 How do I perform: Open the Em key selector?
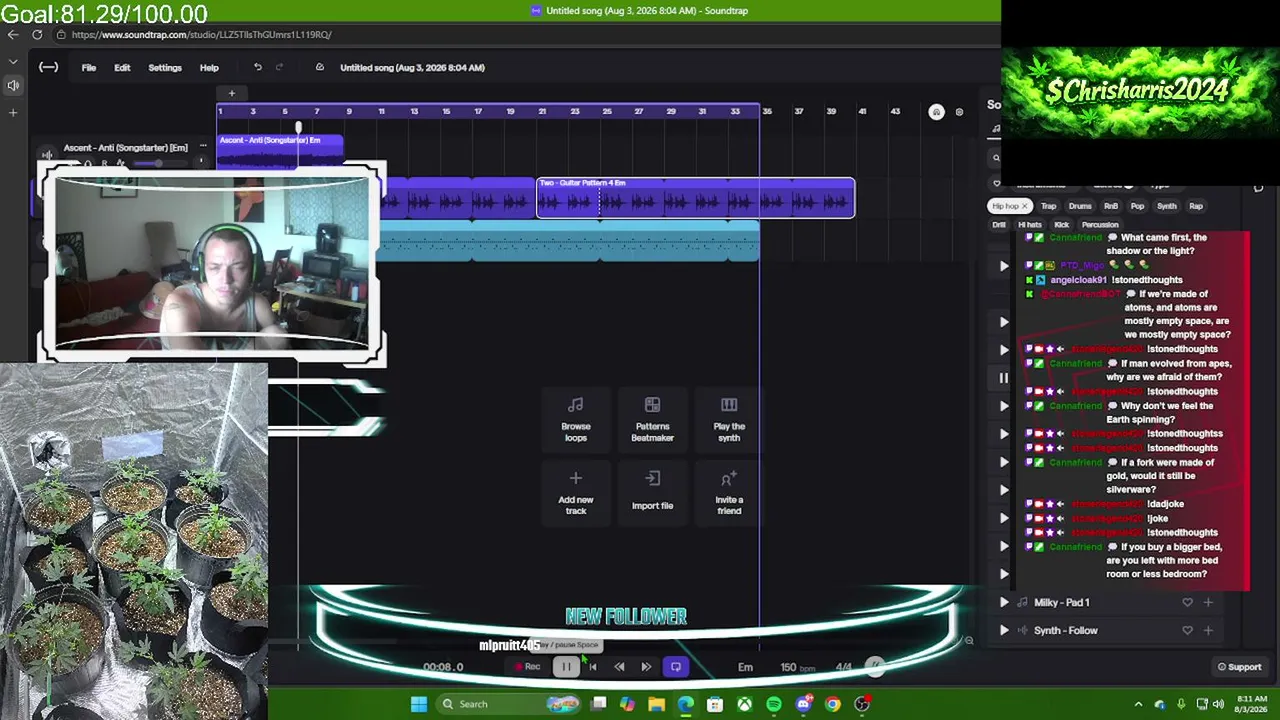pyautogui.click(x=745, y=667)
